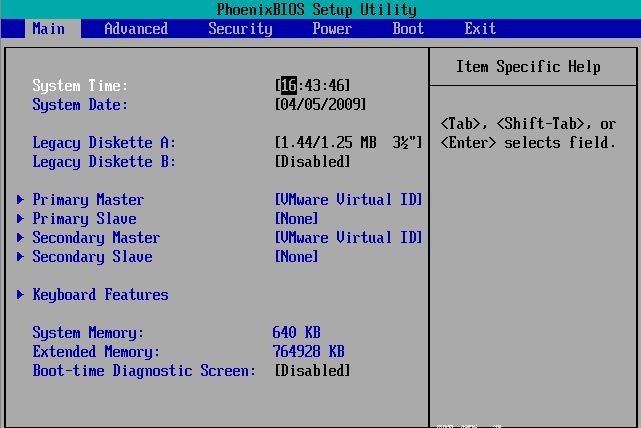Viewport: 641px width, 428px height.
Task: Toggle the Legacy Diskette B Disabled value
Action: (312, 162)
